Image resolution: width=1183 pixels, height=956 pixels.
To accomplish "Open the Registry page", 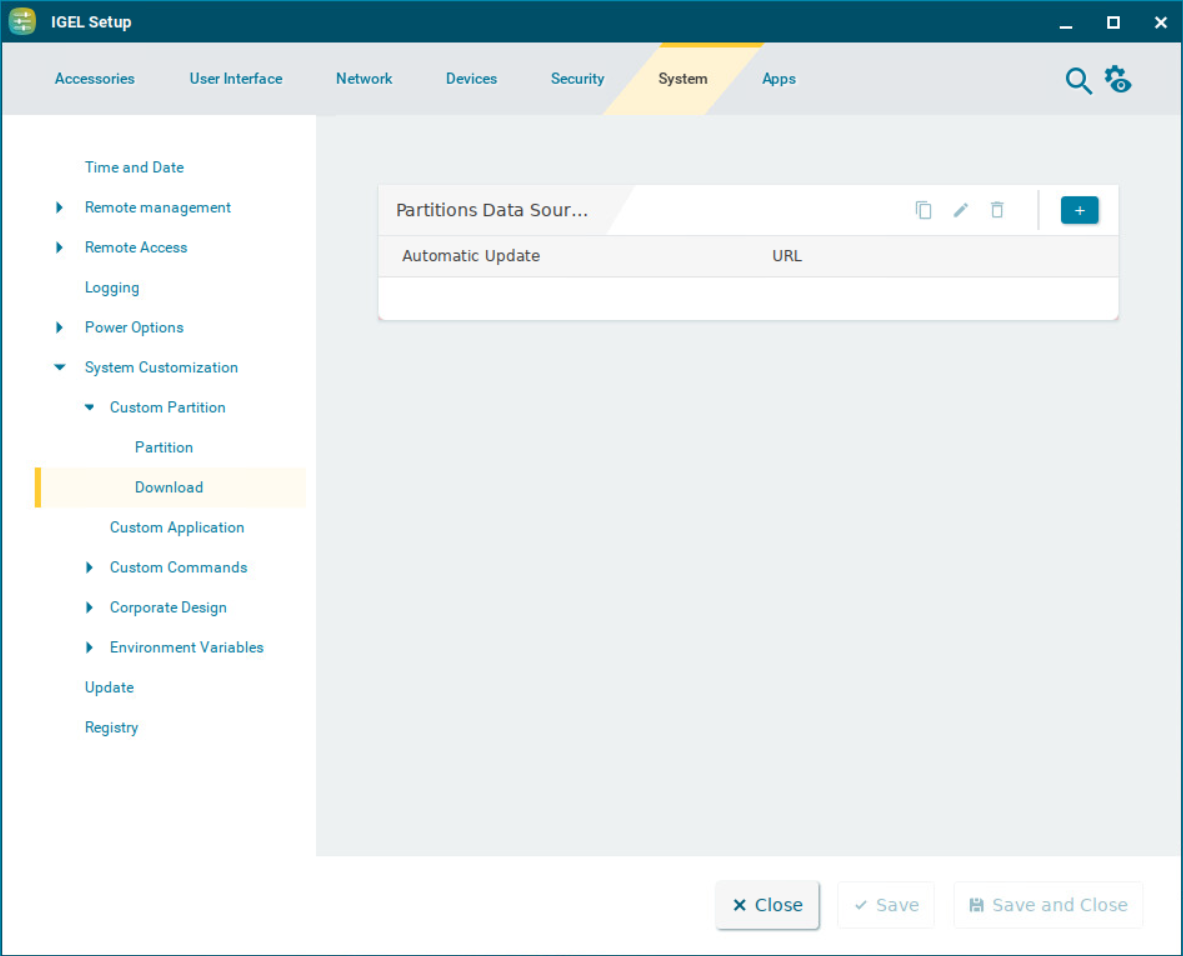I will 111,728.
